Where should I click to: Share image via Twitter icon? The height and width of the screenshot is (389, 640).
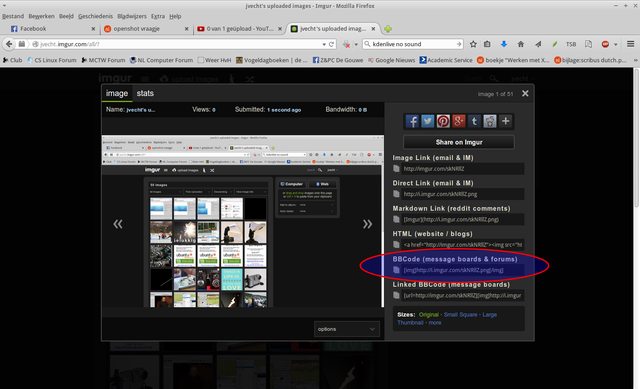tap(428, 121)
